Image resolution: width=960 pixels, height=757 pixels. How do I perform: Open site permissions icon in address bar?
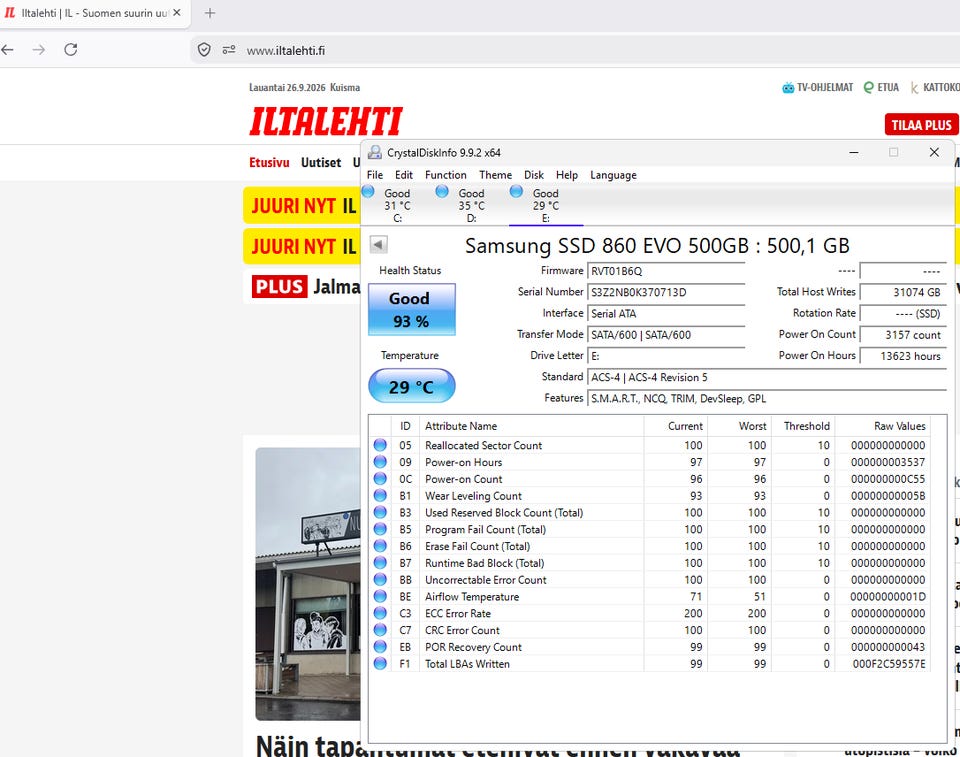pos(229,50)
